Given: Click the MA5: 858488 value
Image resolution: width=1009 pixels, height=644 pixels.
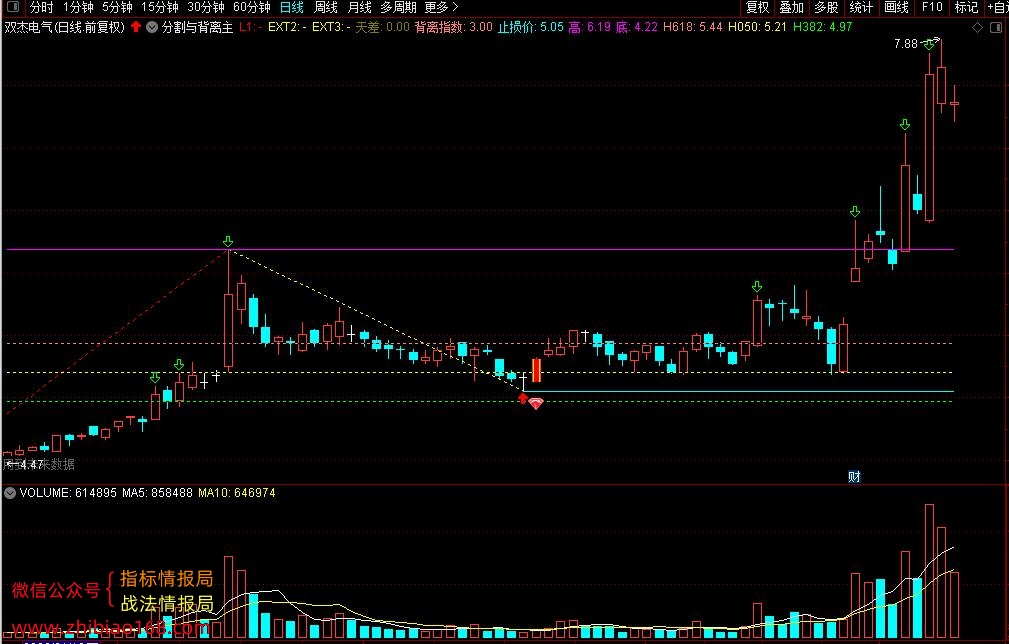Looking at the screenshot, I should 157,493.
